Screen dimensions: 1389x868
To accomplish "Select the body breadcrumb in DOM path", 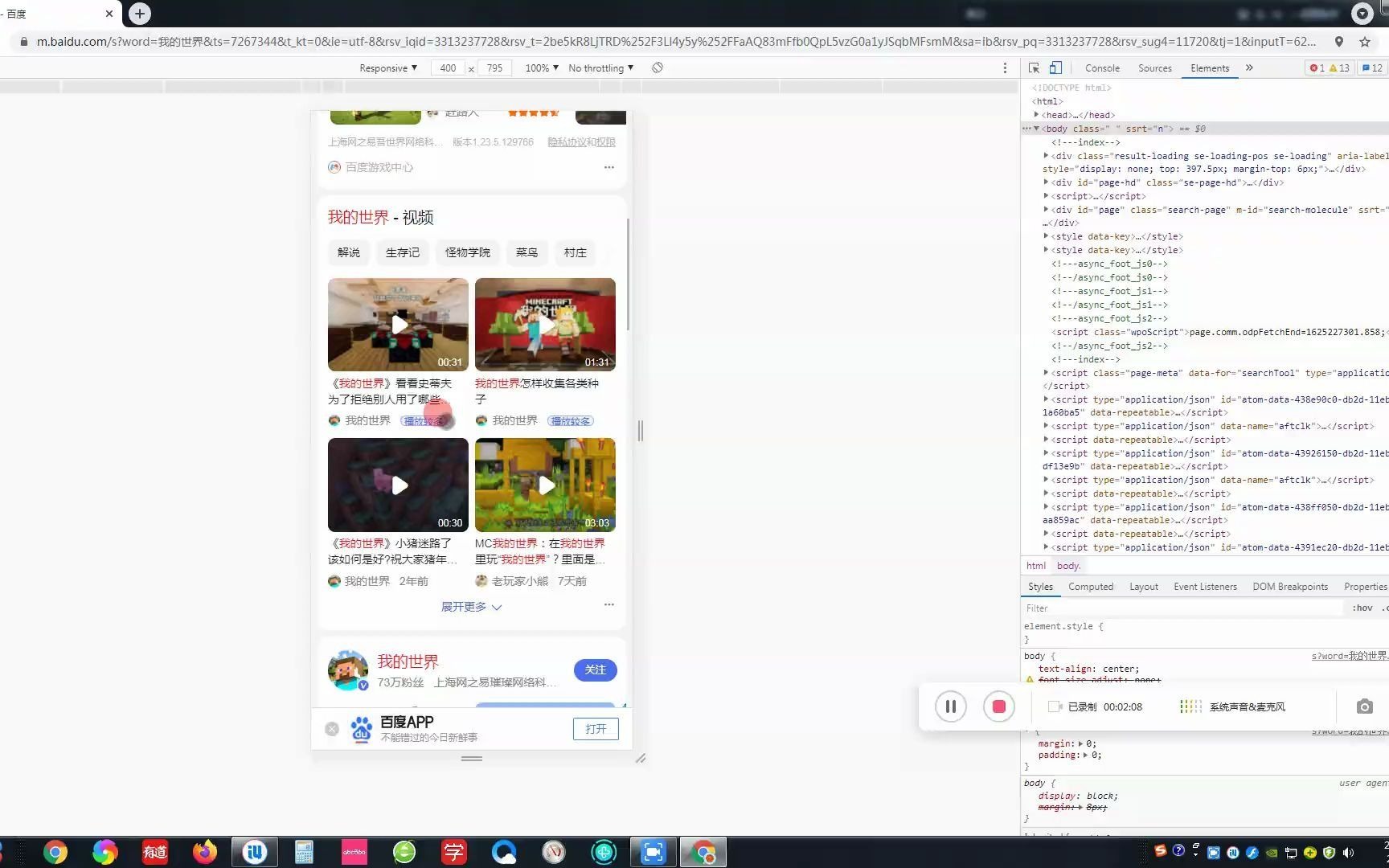I will click(x=1068, y=566).
